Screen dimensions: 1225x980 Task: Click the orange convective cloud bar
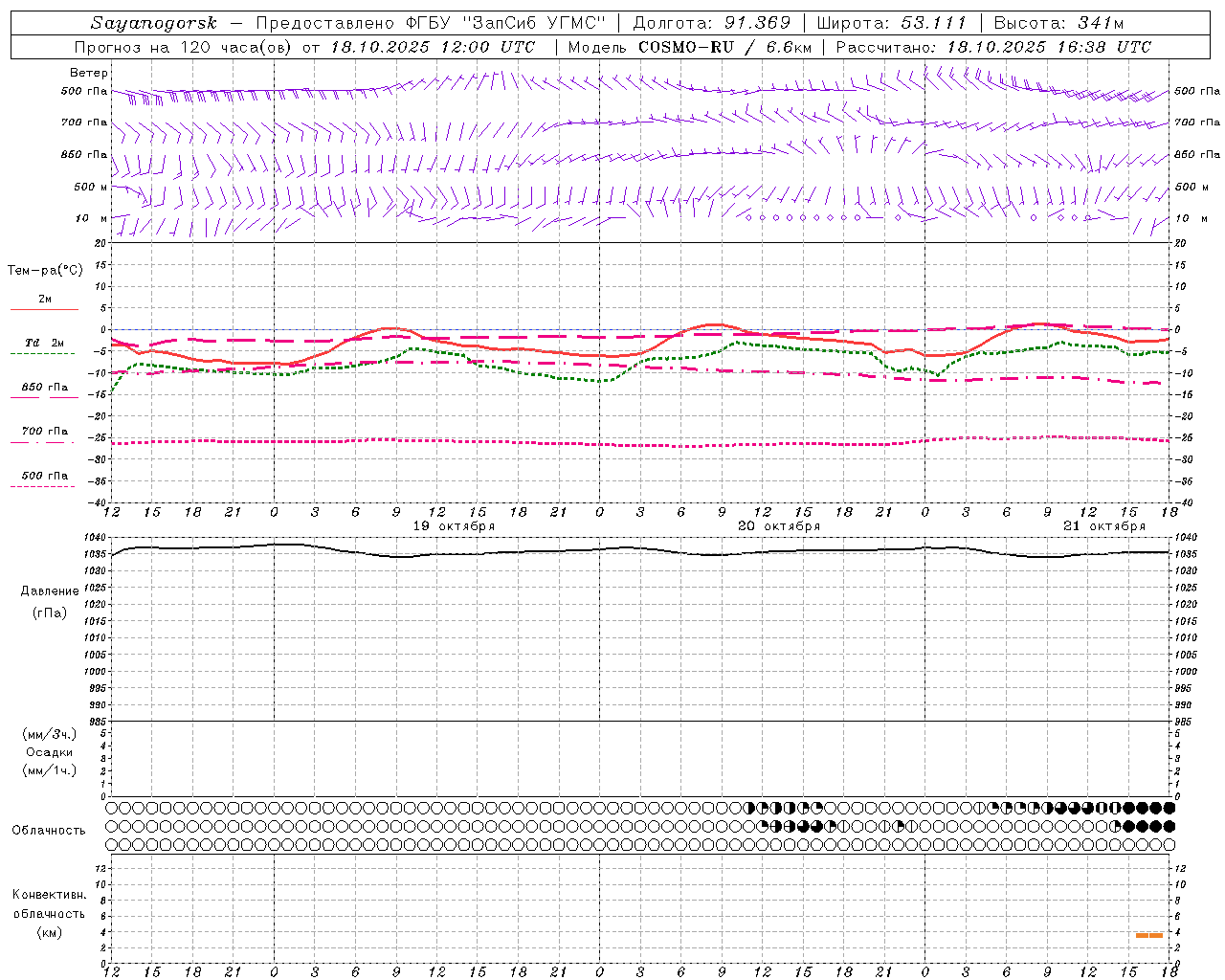click(x=1149, y=935)
